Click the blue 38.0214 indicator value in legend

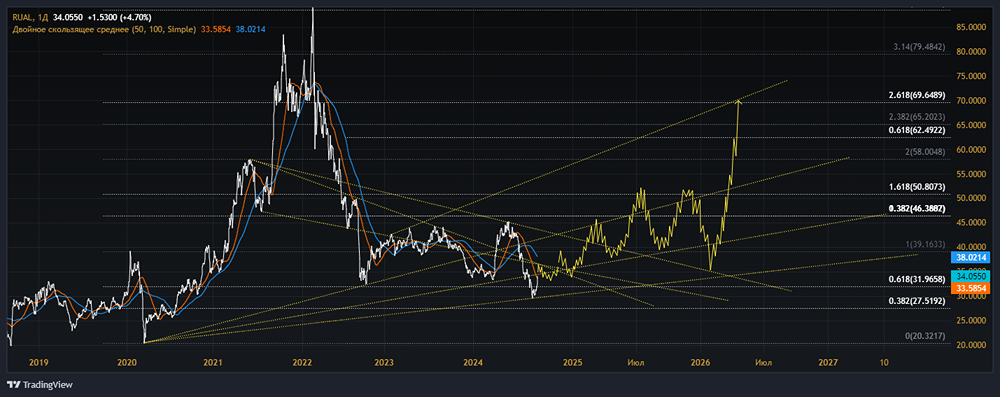click(250, 29)
